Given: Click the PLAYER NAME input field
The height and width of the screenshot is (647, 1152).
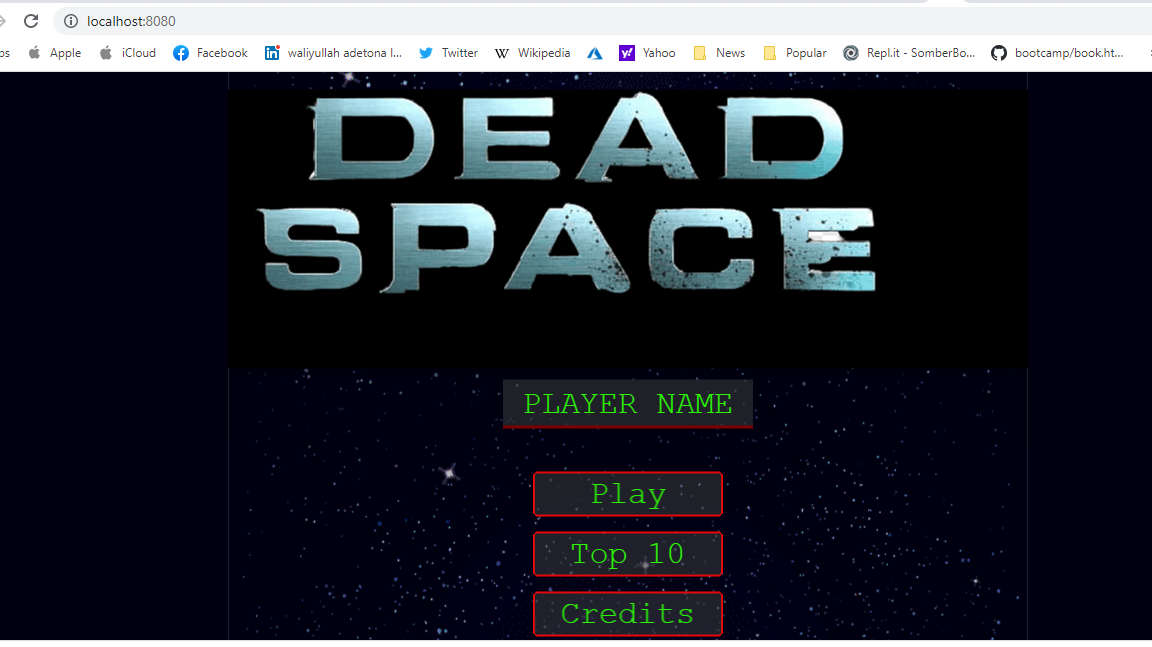Looking at the screenshot, I should point(627,404).
